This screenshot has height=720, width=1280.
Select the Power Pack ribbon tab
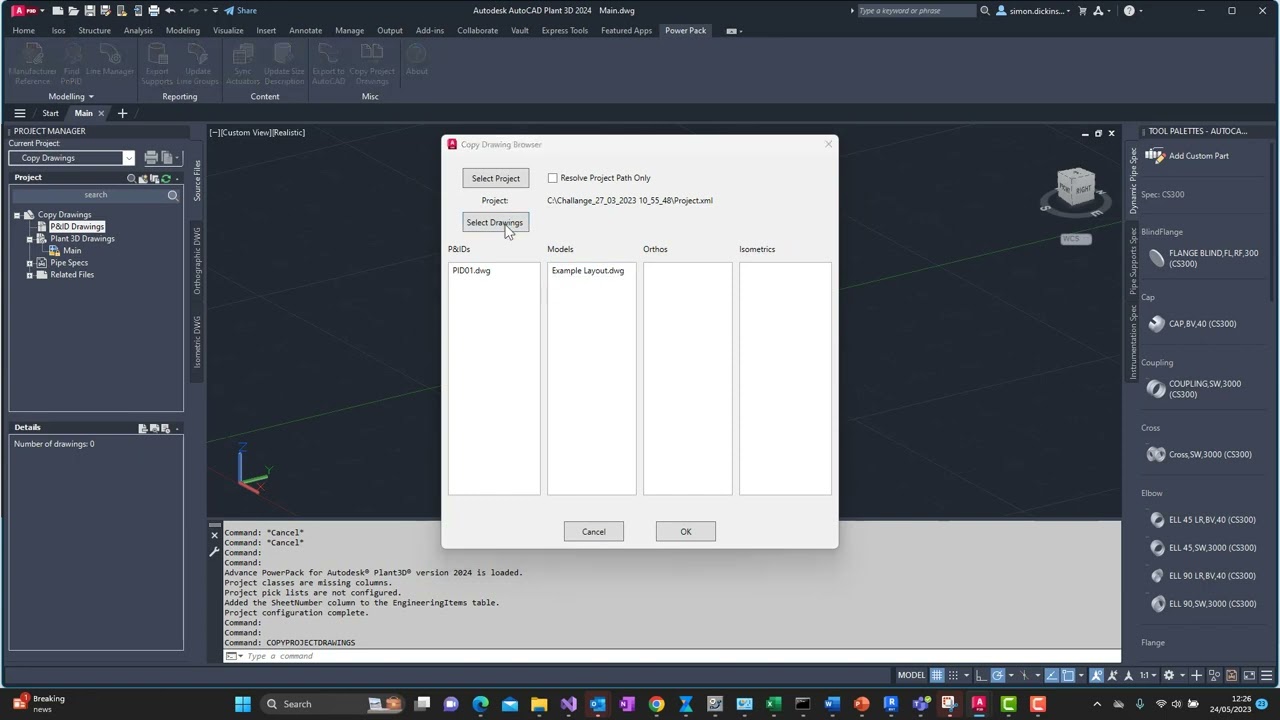click(685, 30)
